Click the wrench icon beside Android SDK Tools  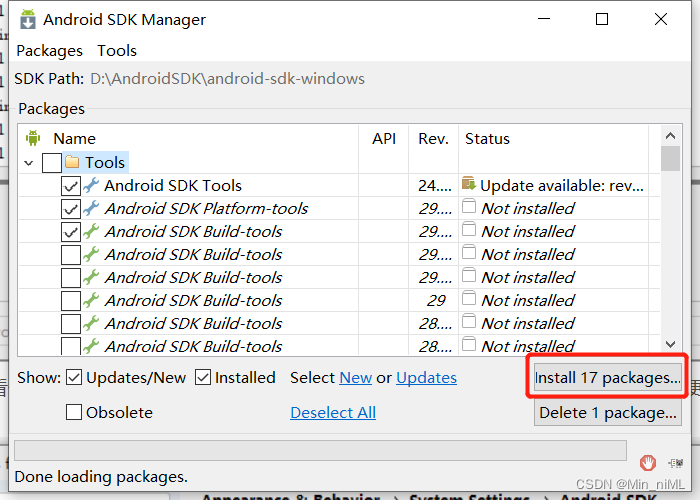[x=91, y=185]
